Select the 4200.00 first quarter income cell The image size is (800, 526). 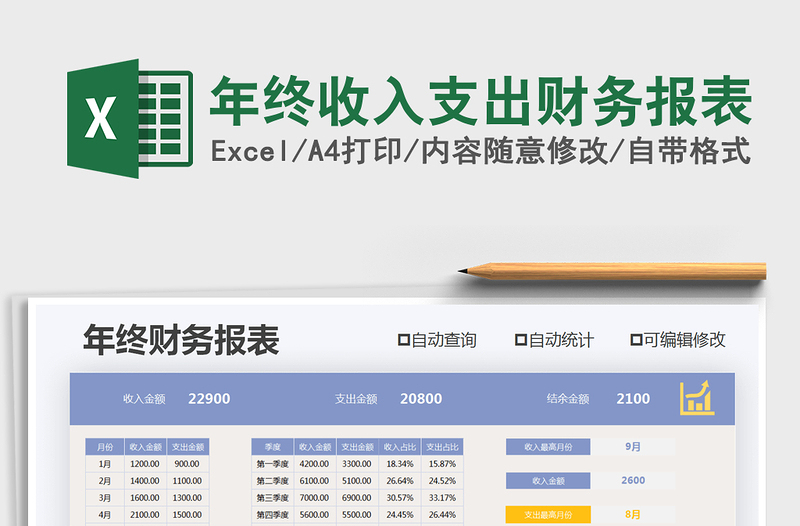click(315, 464)
